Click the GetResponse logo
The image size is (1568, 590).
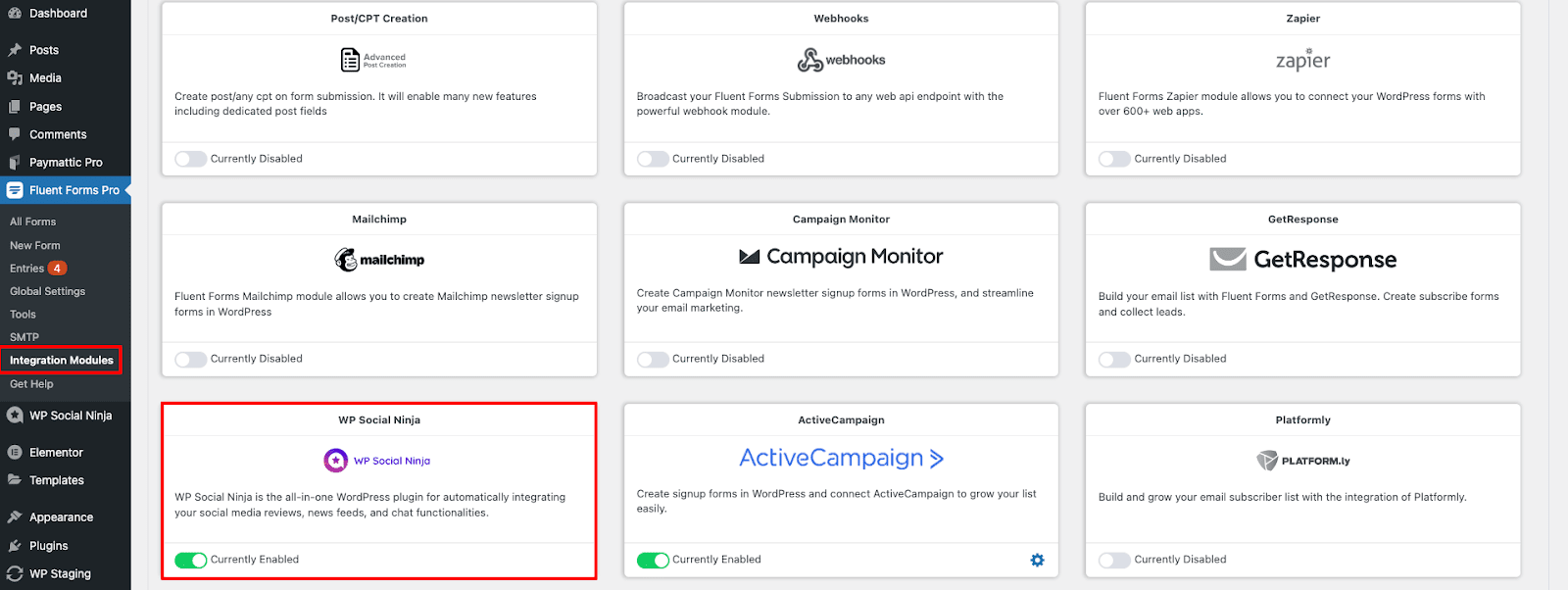click(1302, 260)
